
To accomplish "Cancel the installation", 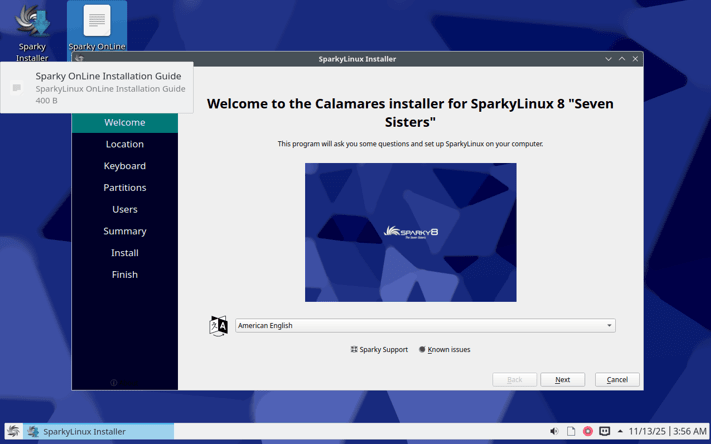I will coord(617,380).
